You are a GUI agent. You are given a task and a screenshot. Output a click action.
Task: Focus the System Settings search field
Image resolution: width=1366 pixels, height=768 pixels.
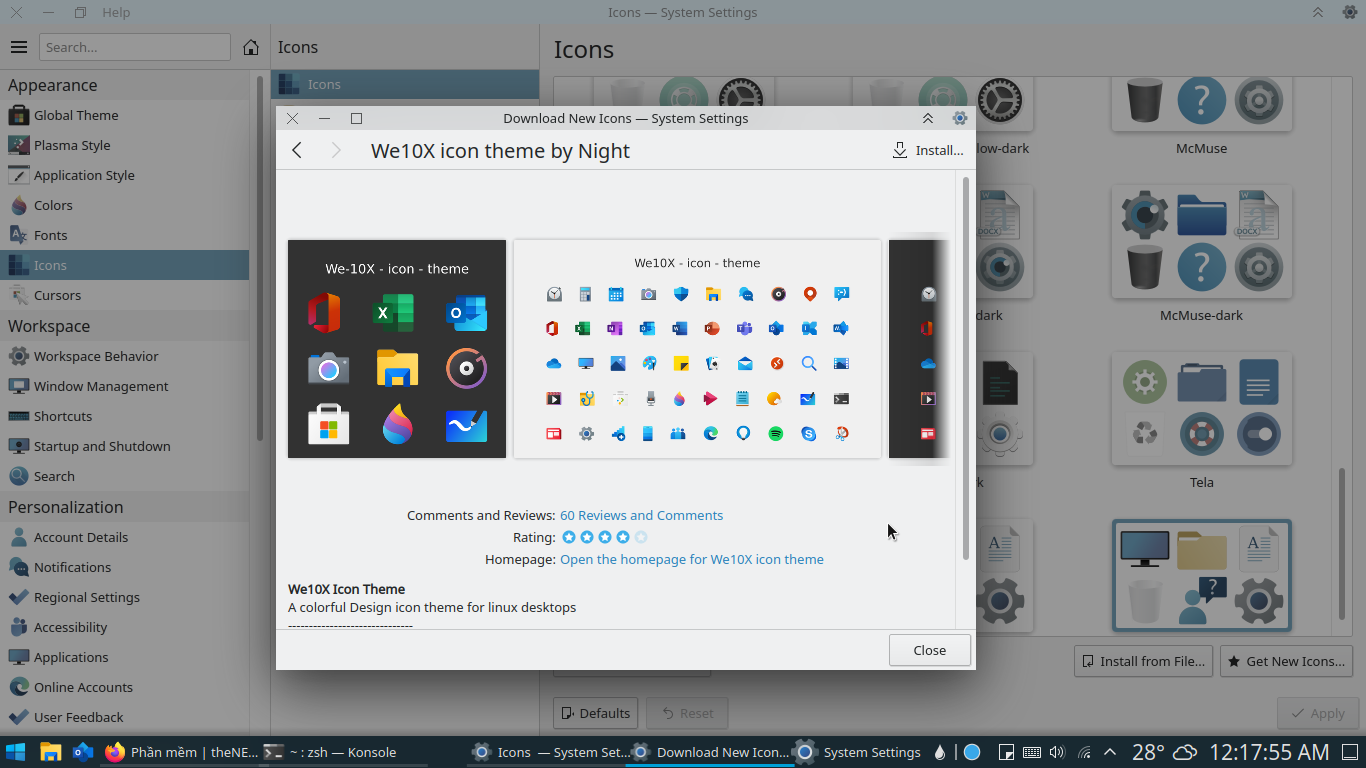[135, 47]
